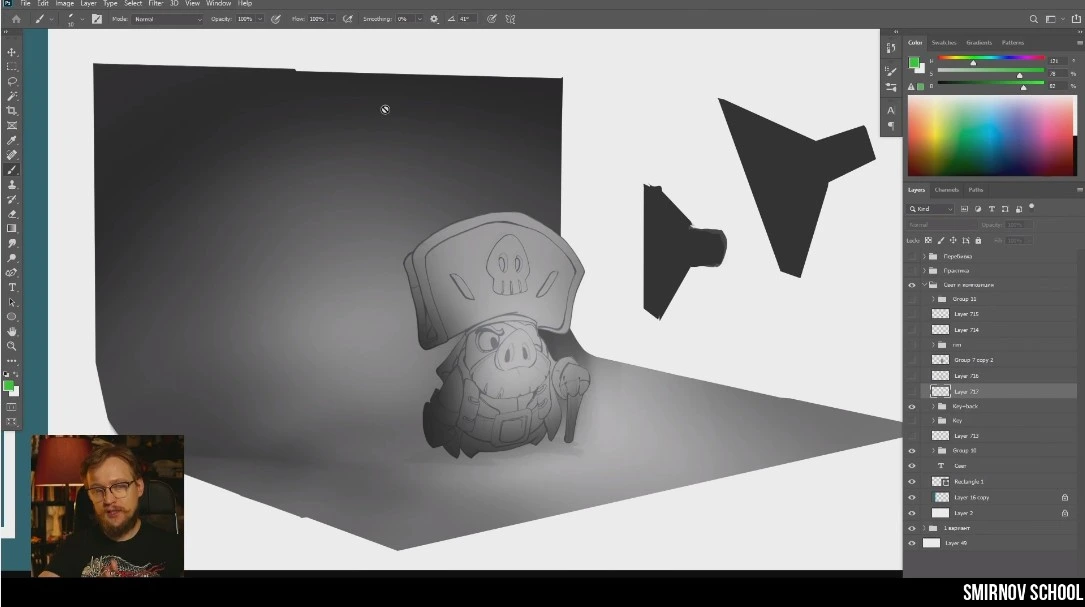Click the Home icon in options bar

click(15, 19)
